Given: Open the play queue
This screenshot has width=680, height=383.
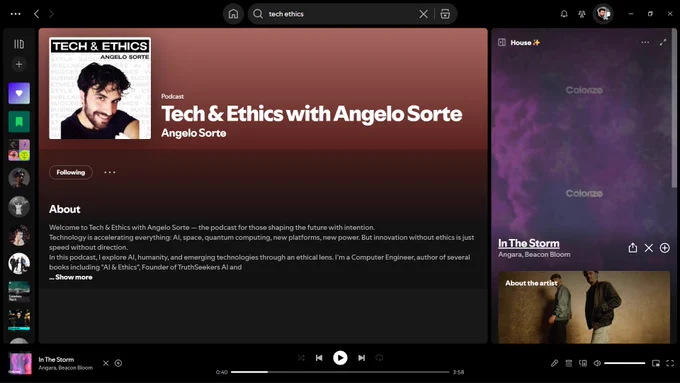Looking at the screenshot, I should [x=569, y=363].
